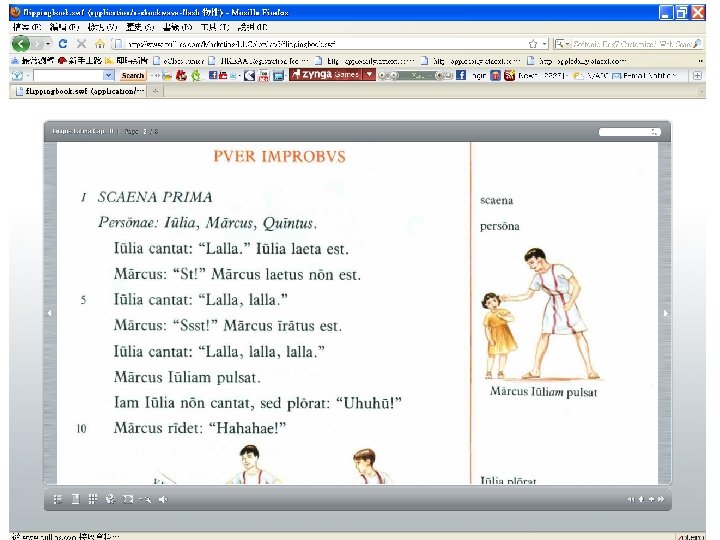
Task: Toggle fullscreen mode in the flipbook
Action: 128,499
